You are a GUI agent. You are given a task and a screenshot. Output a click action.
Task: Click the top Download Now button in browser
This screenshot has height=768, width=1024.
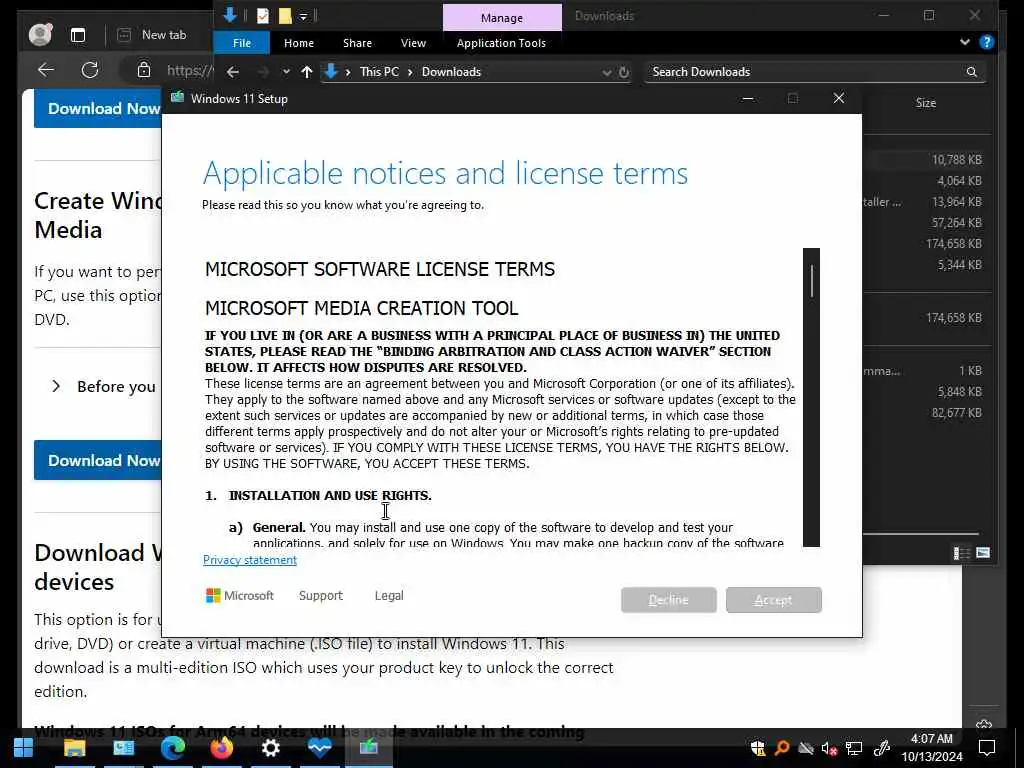click(x=98, y=108)
